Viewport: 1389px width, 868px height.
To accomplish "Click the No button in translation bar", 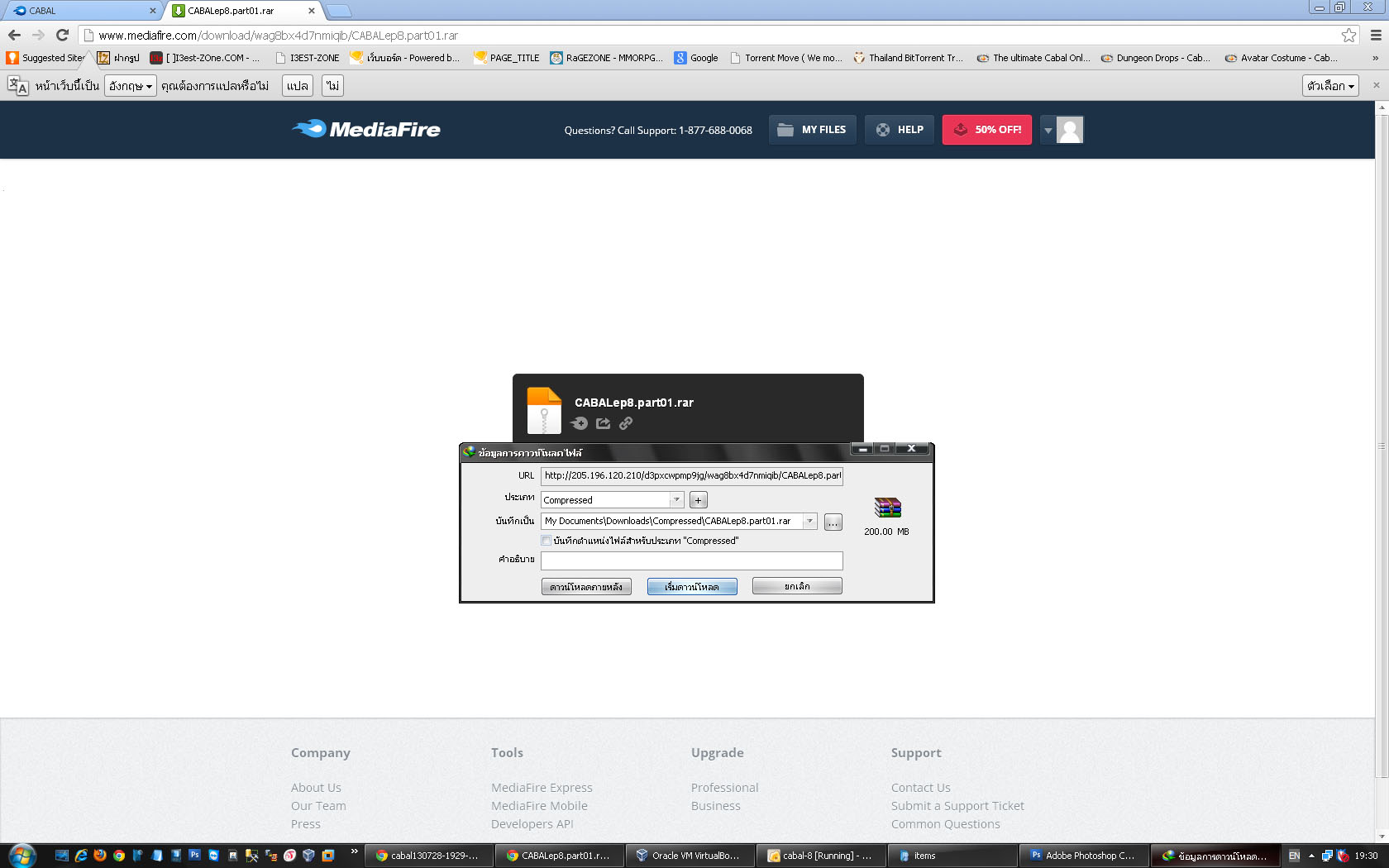I will pyautogui.click(x=332, y=86).
